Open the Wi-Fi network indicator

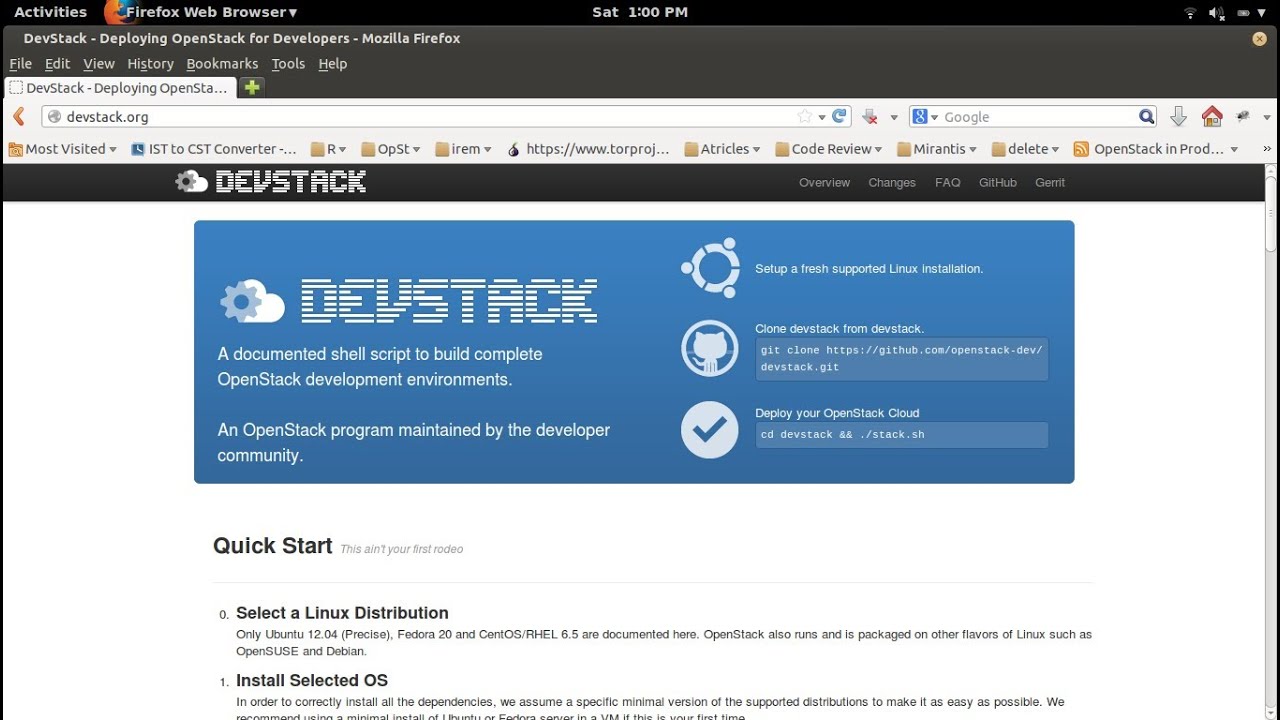(1190, 12)
